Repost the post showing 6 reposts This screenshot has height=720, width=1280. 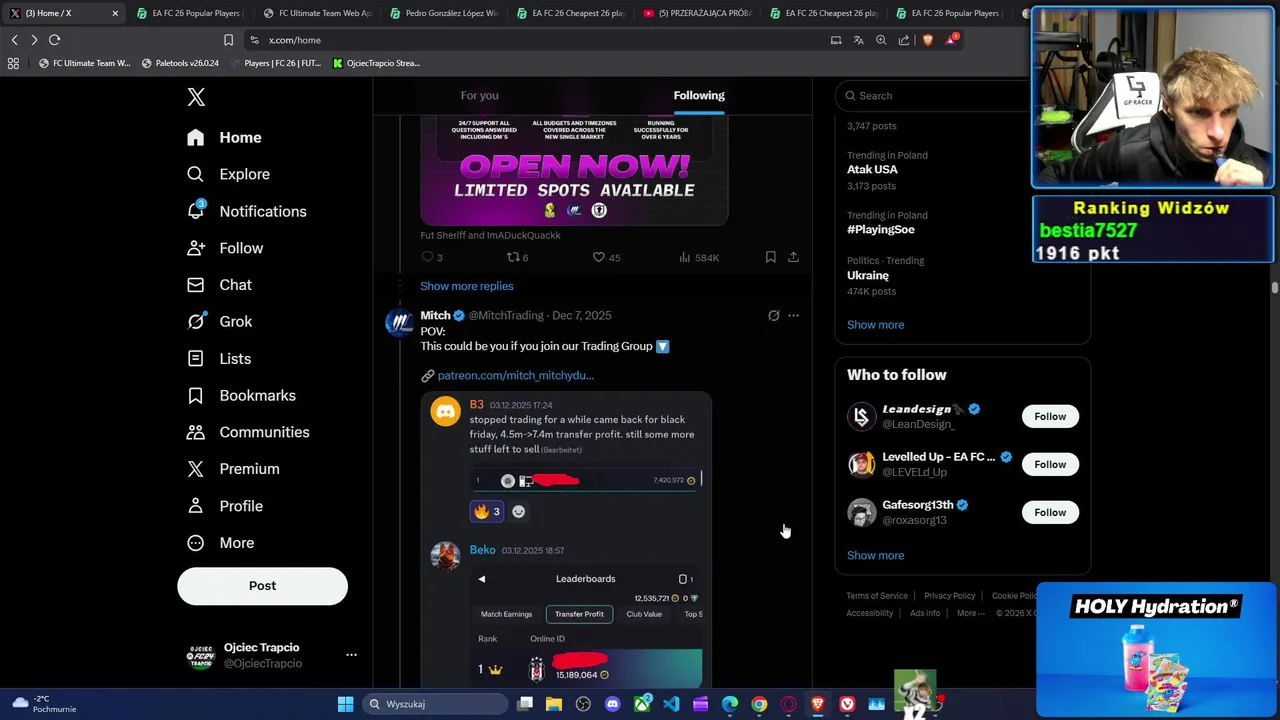517,258
